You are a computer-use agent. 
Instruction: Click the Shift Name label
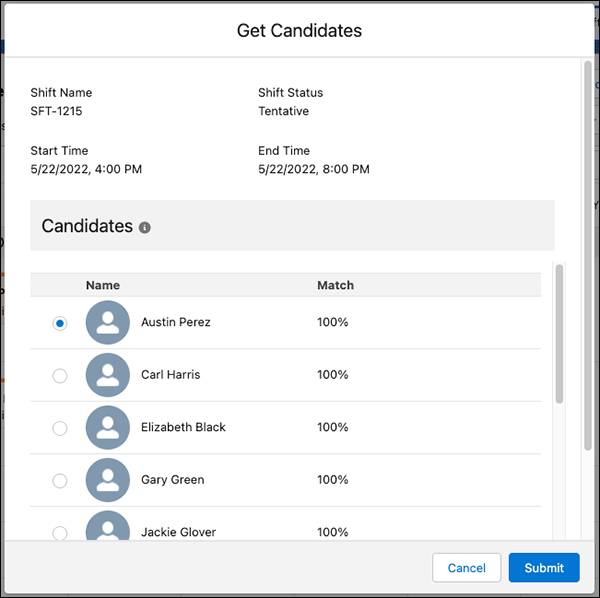(x=61, y=93)
